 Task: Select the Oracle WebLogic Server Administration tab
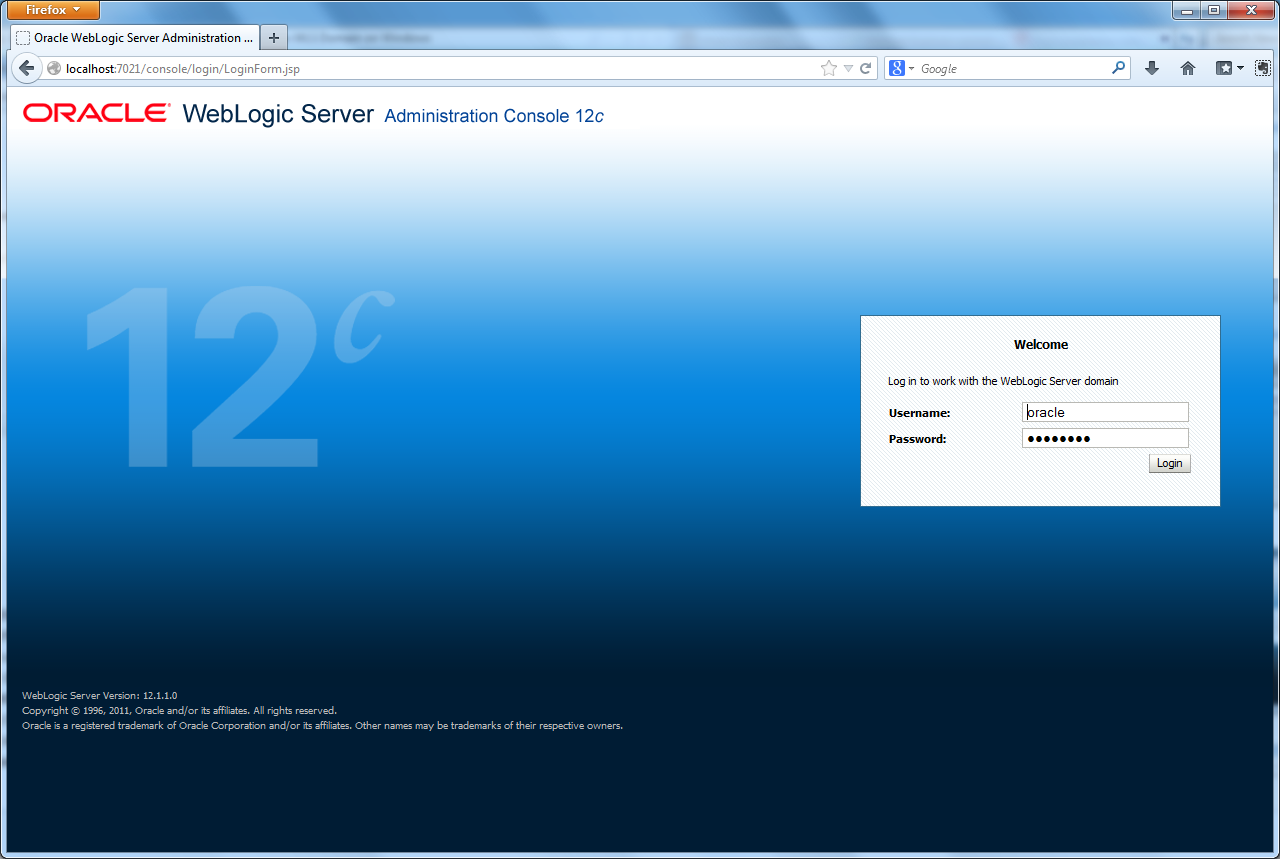point(134,38)
